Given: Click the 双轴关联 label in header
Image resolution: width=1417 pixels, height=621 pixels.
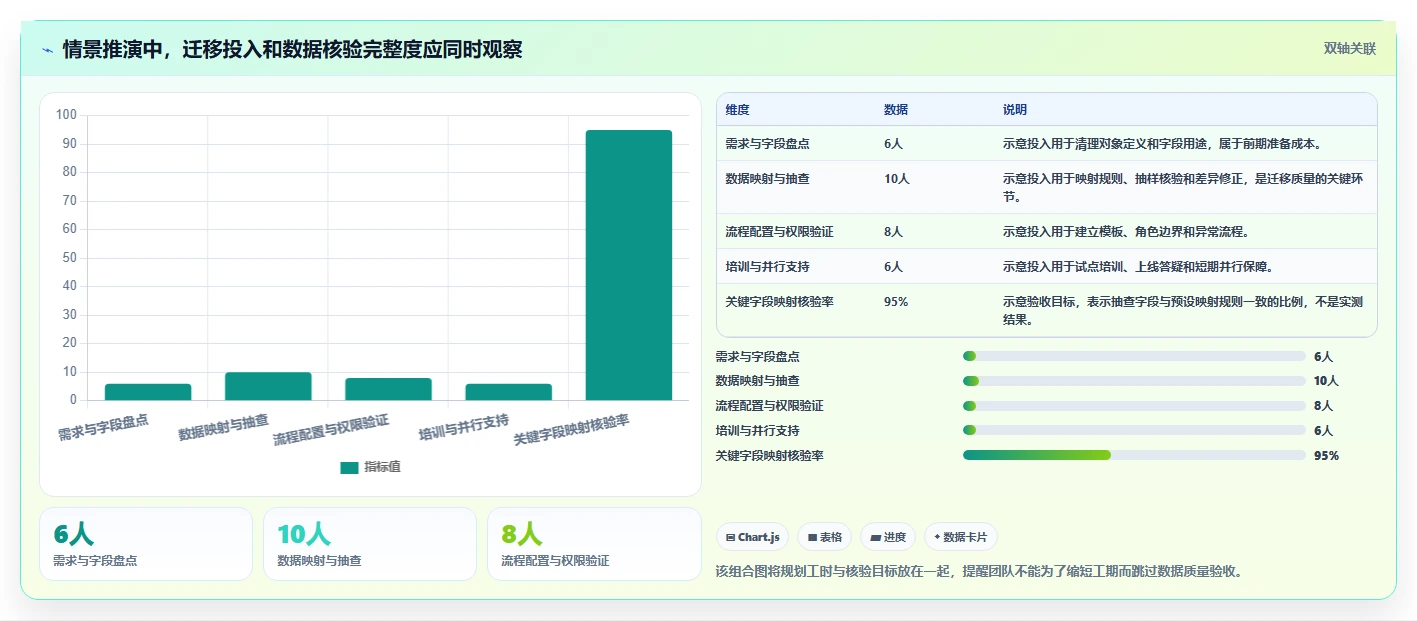Looking at the screenshot, I should click(x=1350, y=49).
